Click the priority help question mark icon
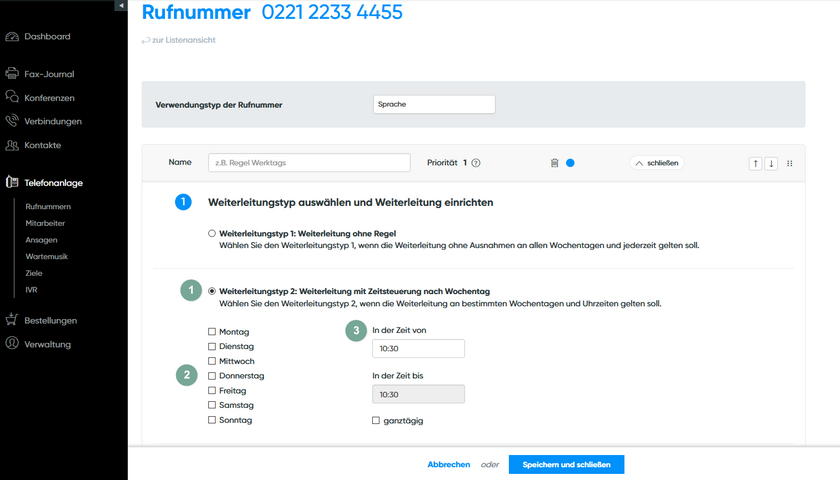Image resolution: width=840 pixels, height=480 pixels. click(x=476, y=163)
